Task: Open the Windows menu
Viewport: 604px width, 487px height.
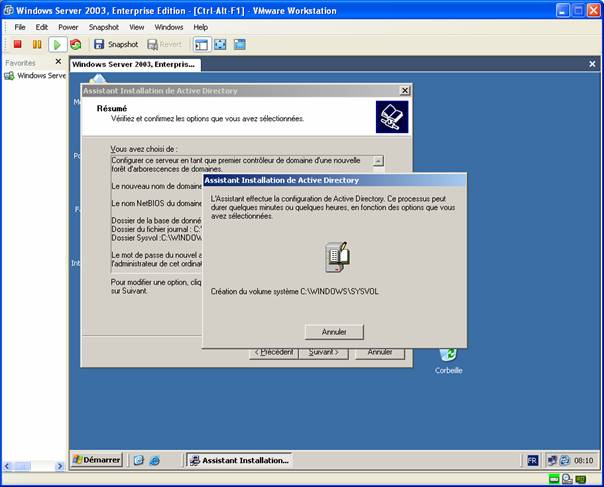Action: point(169,27)
